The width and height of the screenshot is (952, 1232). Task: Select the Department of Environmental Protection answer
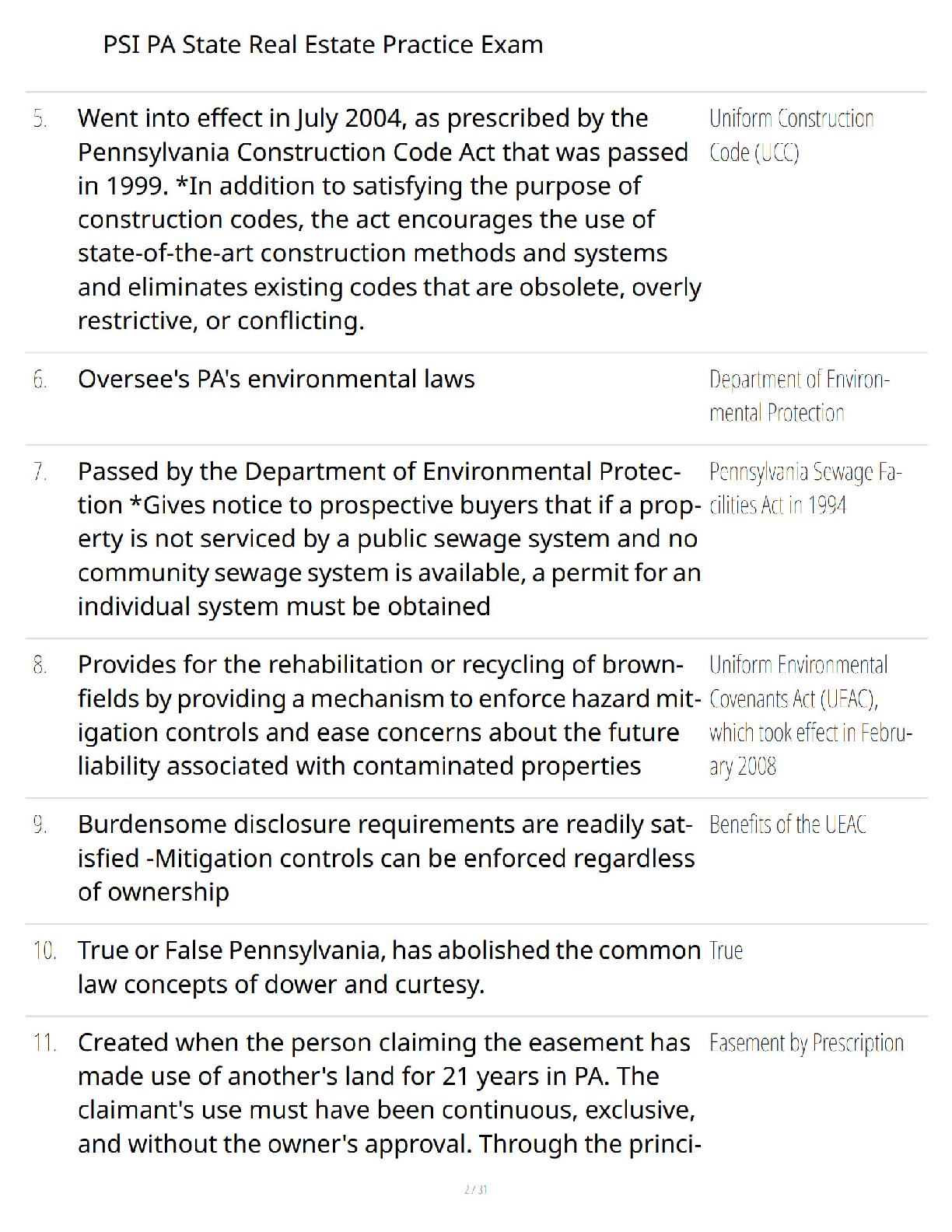click(x=800, y=396)
